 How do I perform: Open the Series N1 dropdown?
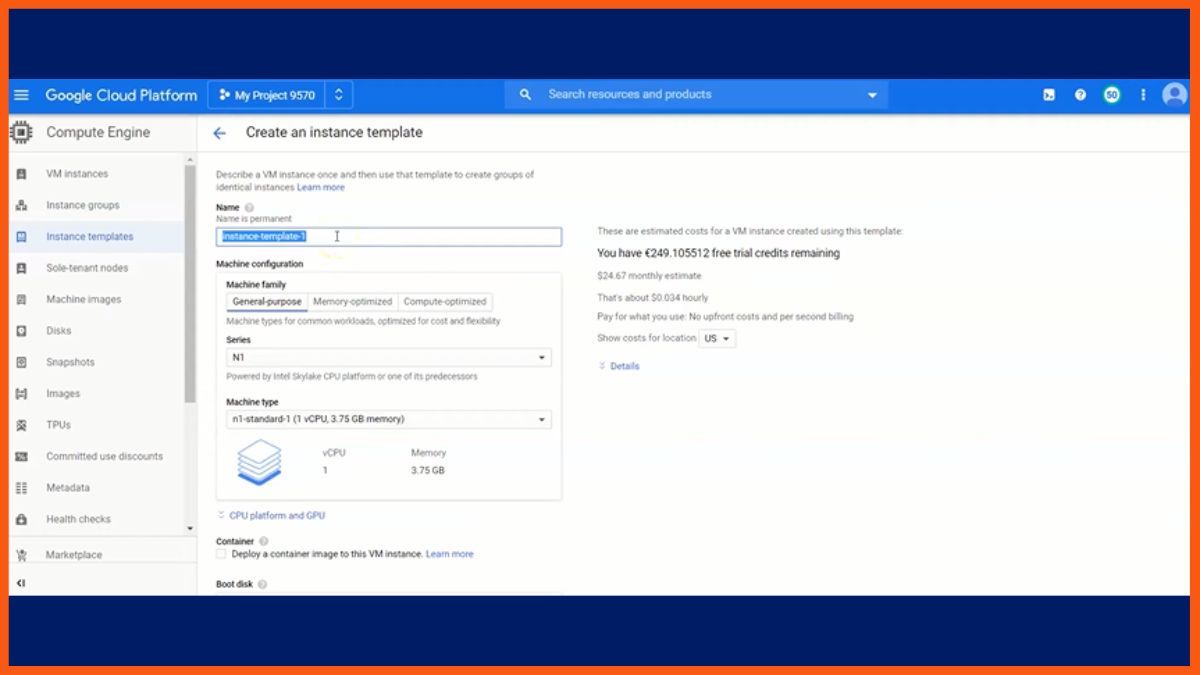[x=388, y=357]
